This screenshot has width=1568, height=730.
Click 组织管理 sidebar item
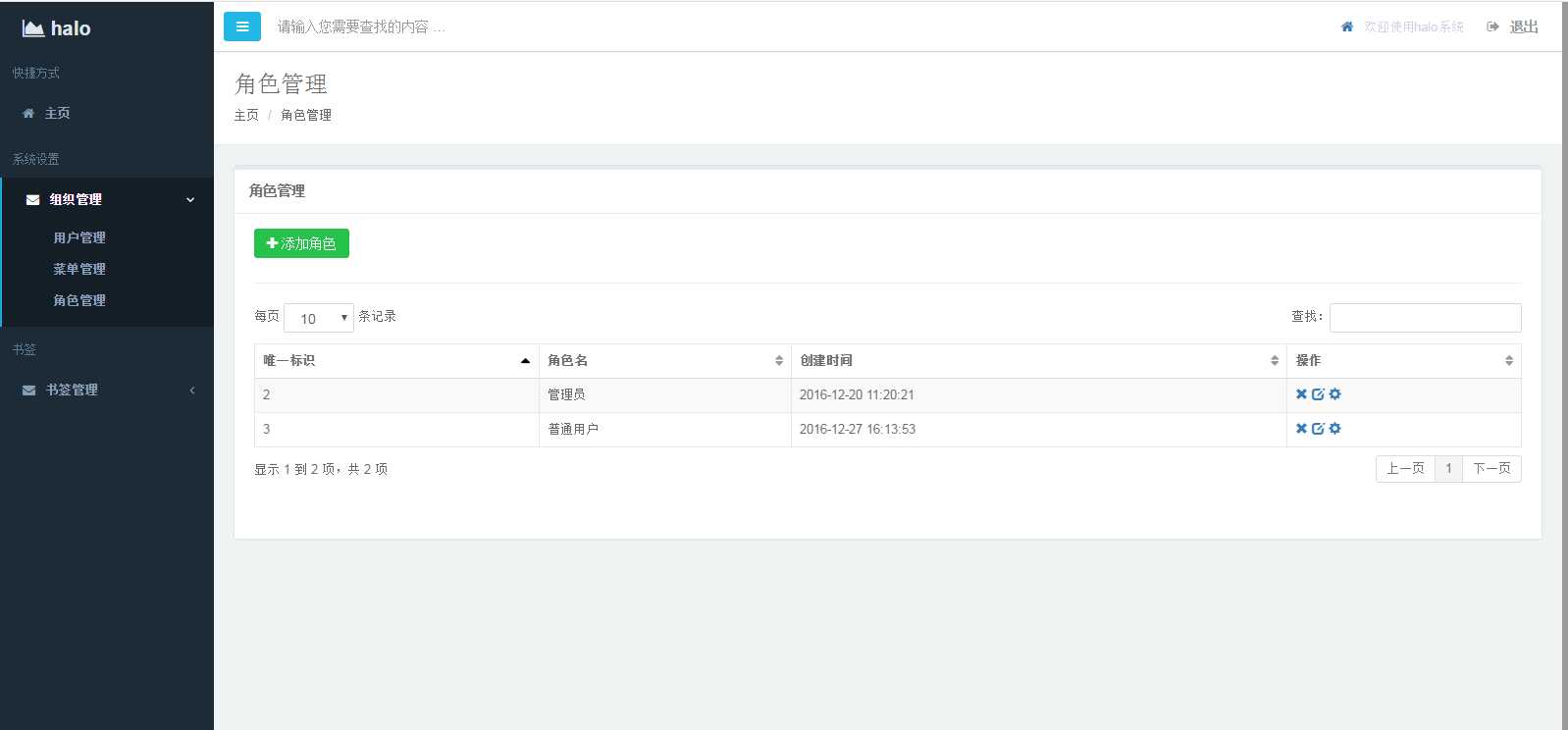coord(107,199)
